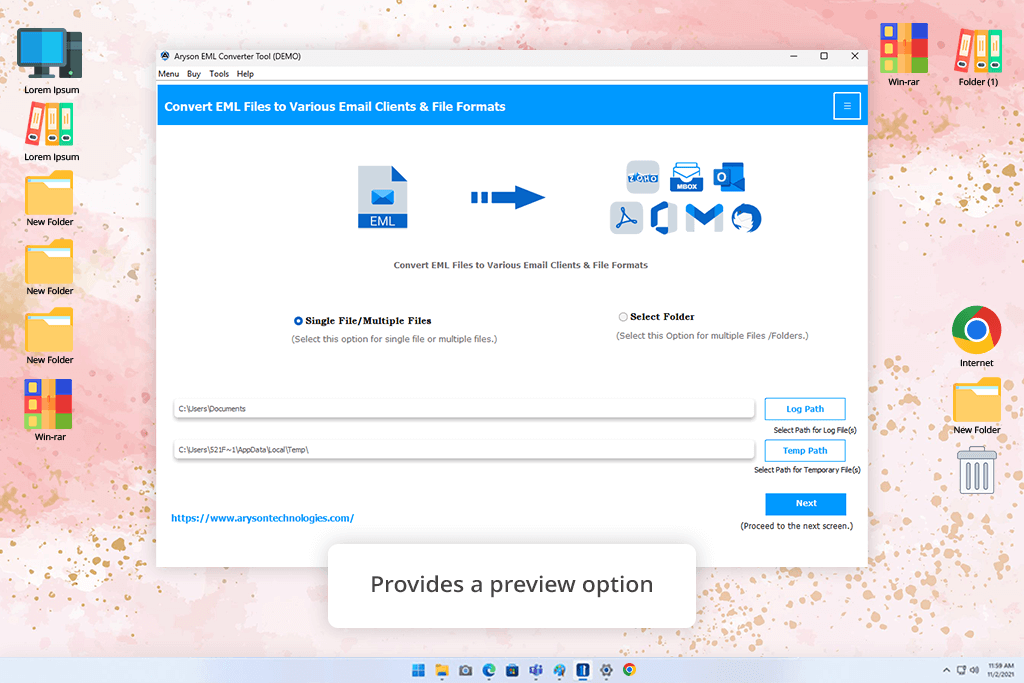The width and height of the screenshot is (1024, 683).
Task: Open the hamburger menu in the blue header
Action: click(x=847, y=106)
